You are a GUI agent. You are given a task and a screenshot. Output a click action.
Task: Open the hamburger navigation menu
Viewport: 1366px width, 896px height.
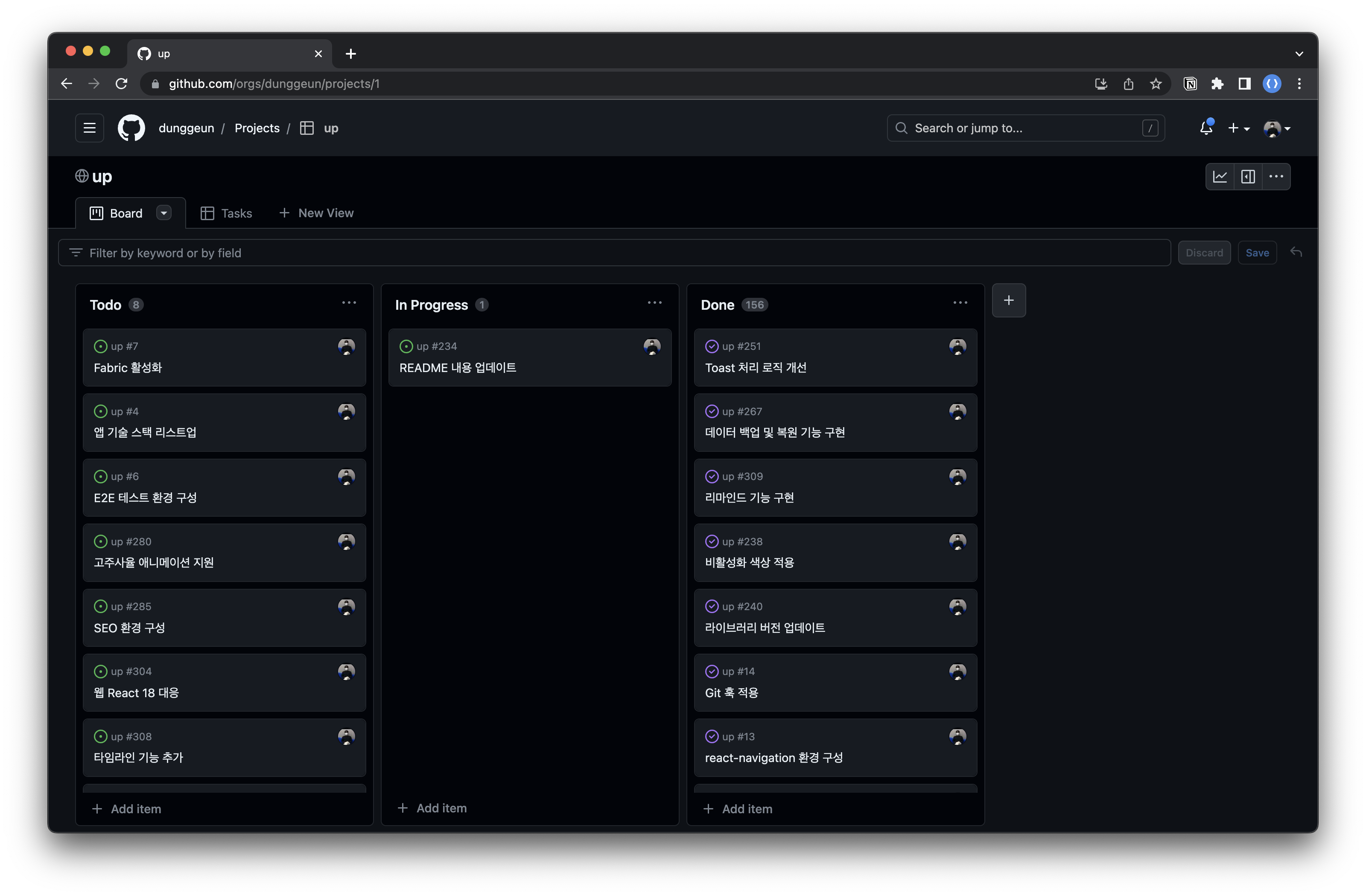click(90, 128)
